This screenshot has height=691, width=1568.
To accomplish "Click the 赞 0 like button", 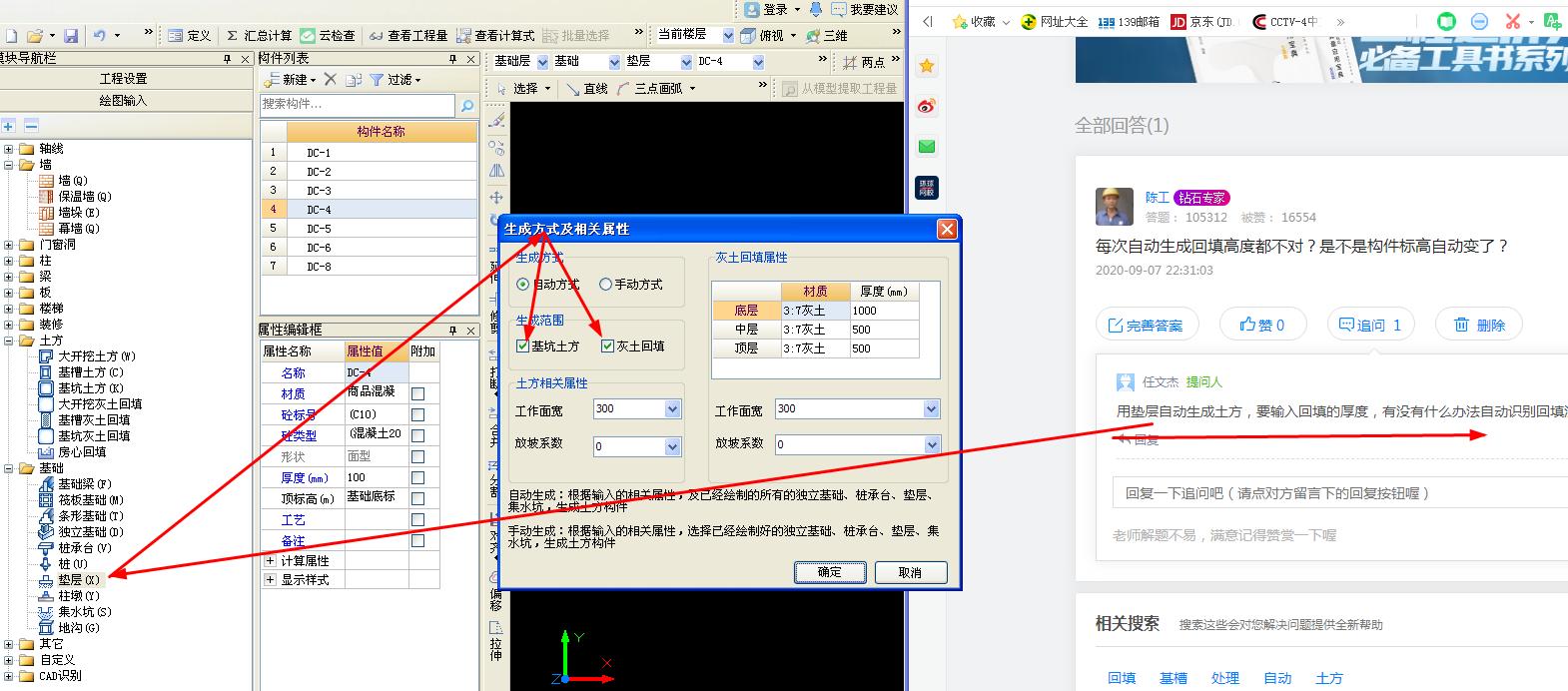I will [x=1262, y=325].
